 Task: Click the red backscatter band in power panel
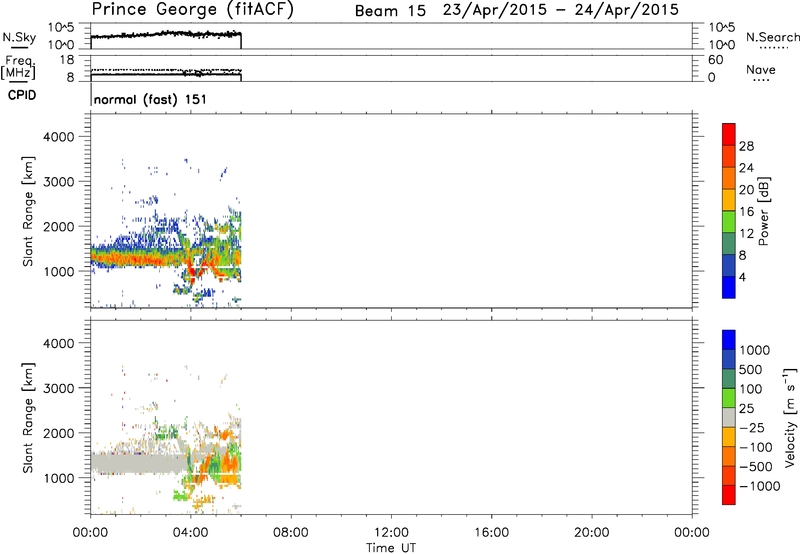[x=138, y=259]
